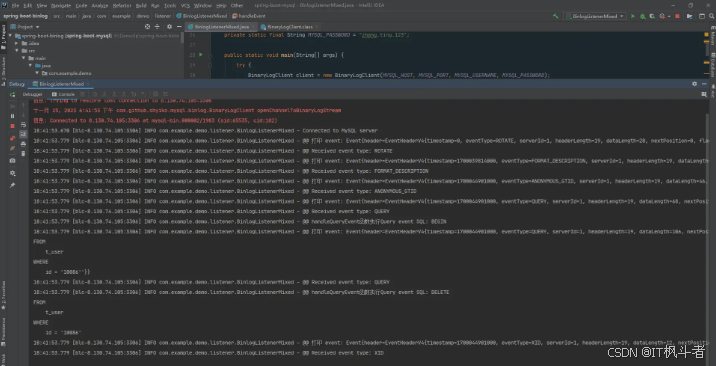Image resolution: width=716 pixels, height=366 pixels.
Task: Run with coverage icon in toolbar
Action: click(652, 16)
